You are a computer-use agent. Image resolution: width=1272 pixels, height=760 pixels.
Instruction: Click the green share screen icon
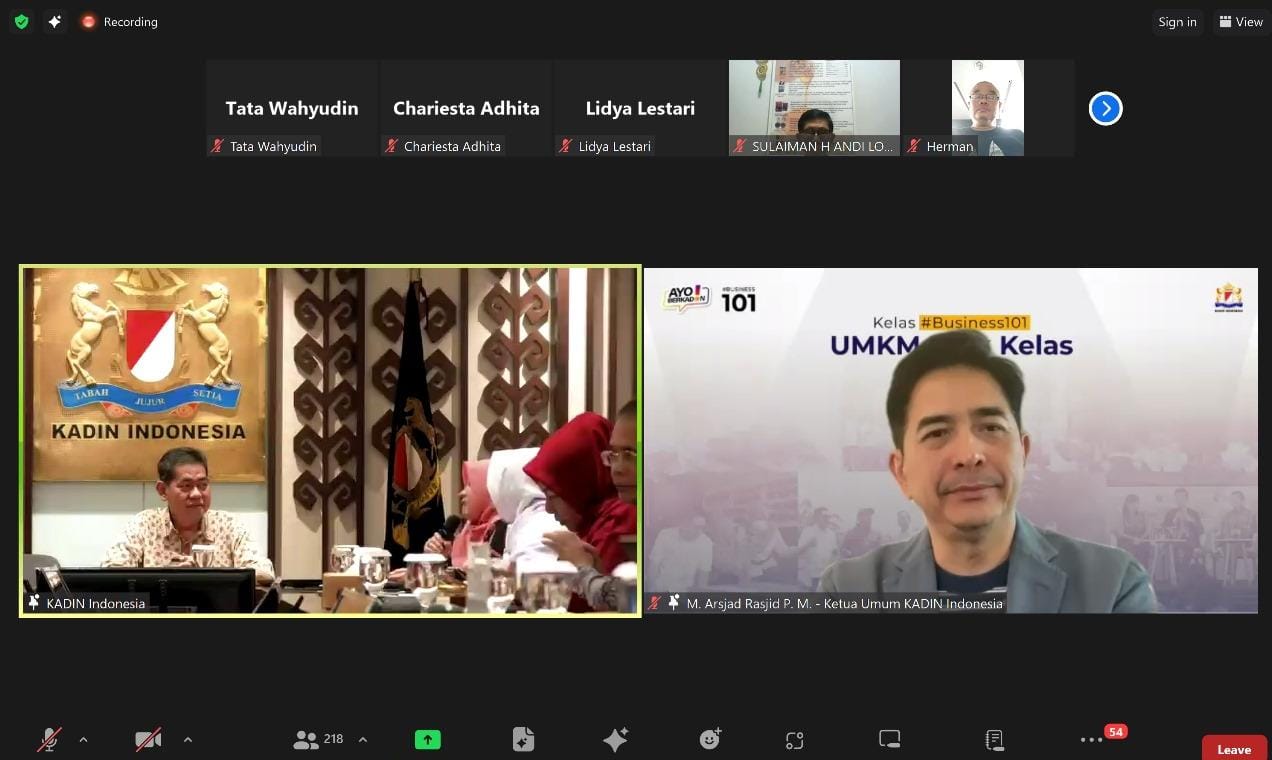coord(427,739)
